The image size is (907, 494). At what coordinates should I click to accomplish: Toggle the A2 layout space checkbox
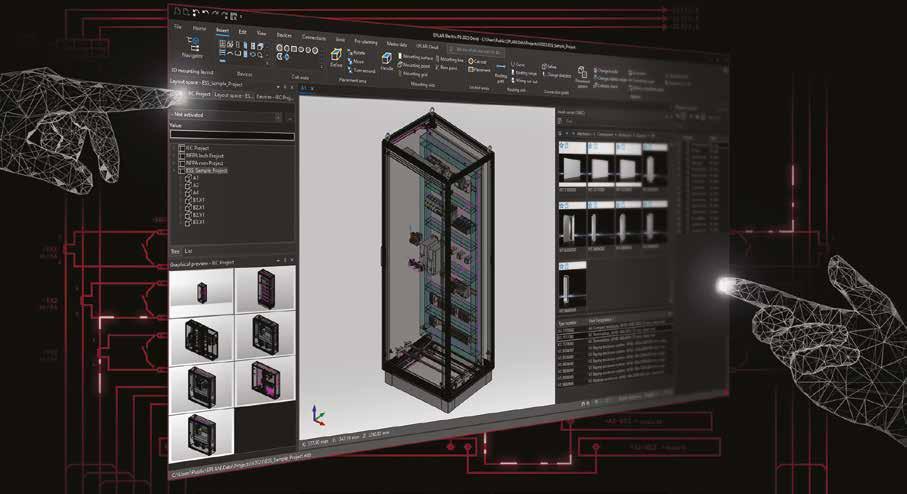tap(188, 185)
